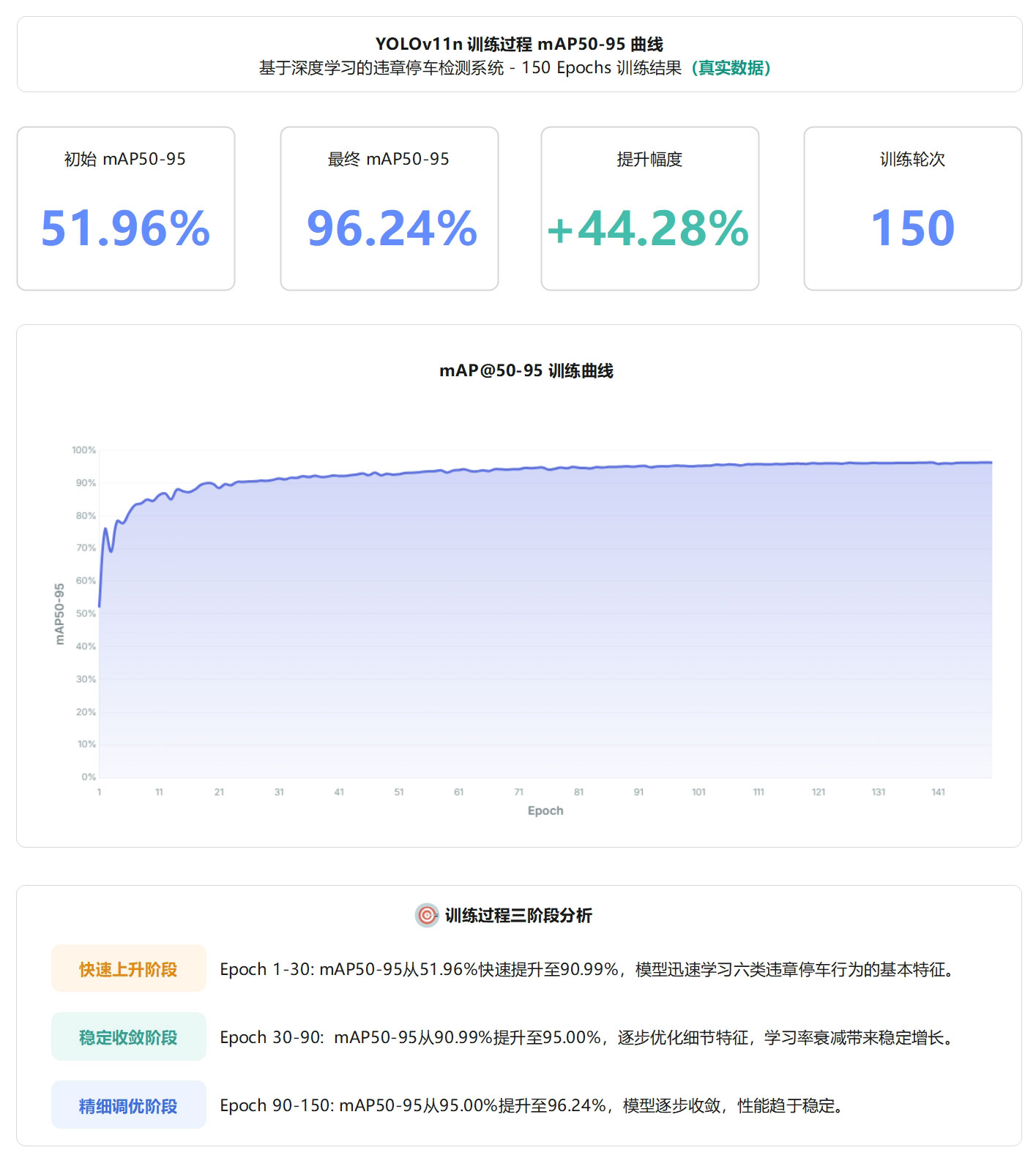Click the 71 tick on the epoch axis
The image size is (1036, 1158).
519,792
